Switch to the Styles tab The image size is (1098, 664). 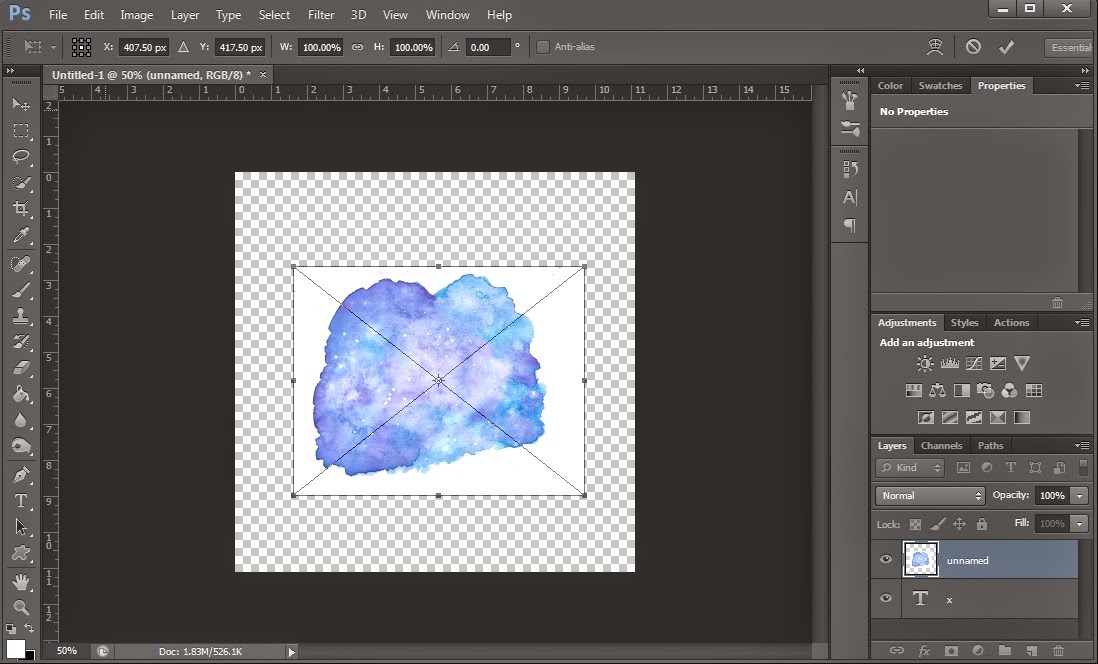click(964, 322)
